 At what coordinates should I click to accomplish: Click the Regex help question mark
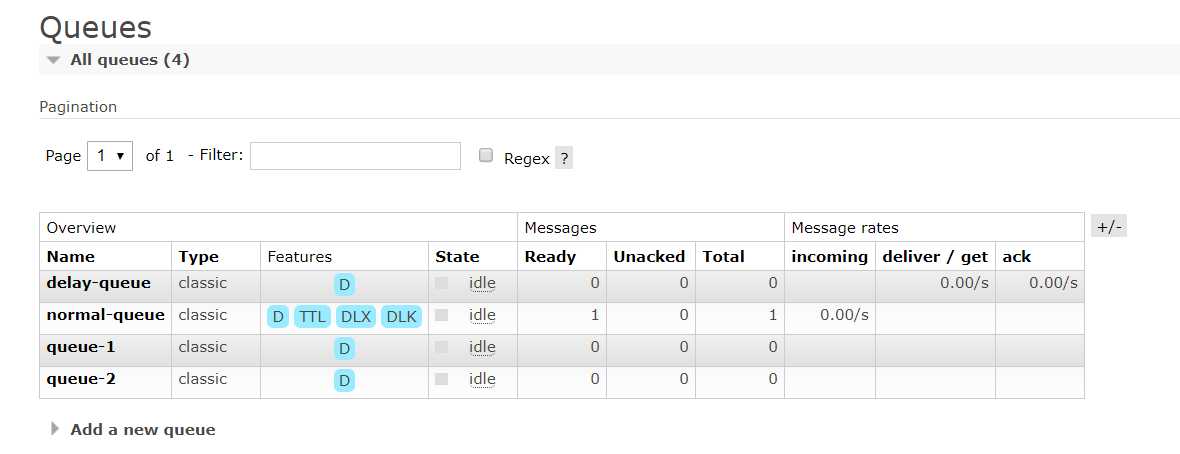[x=564, y=158]
